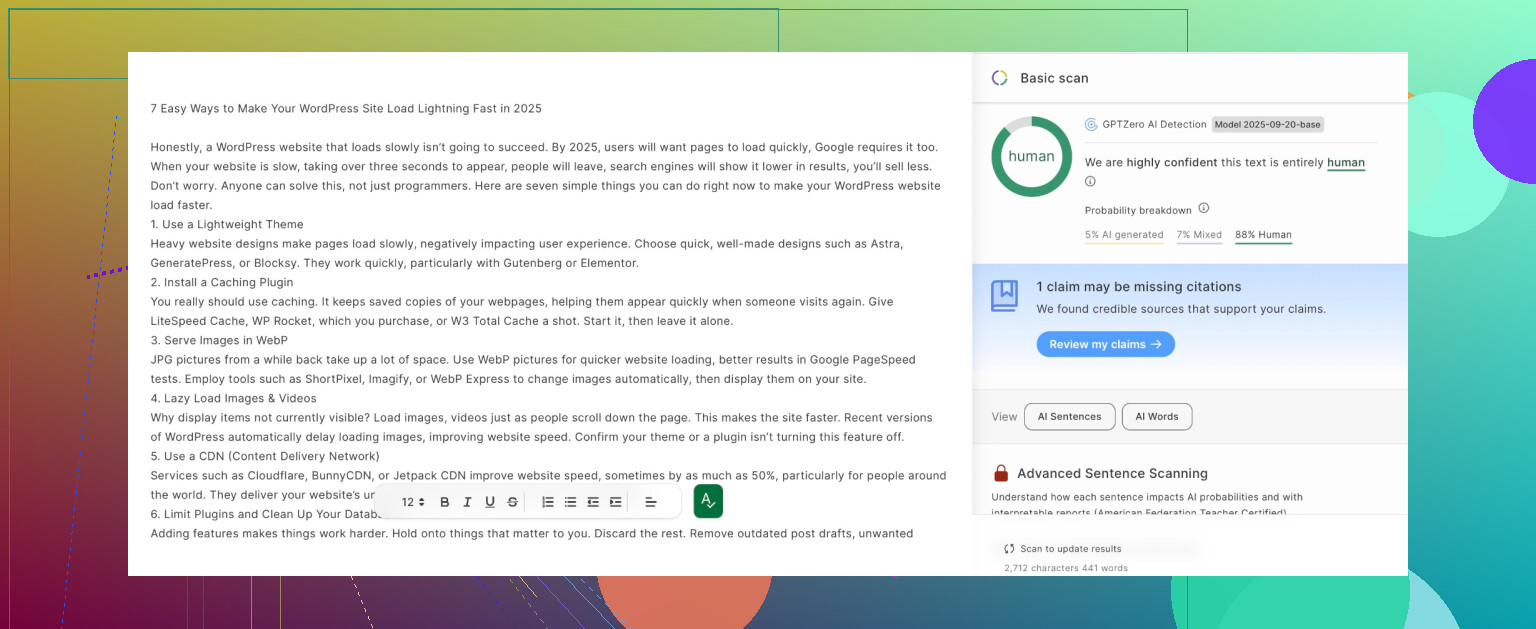Insert a bulleted list
1536x629 pixels.
[x=570, y=502]
